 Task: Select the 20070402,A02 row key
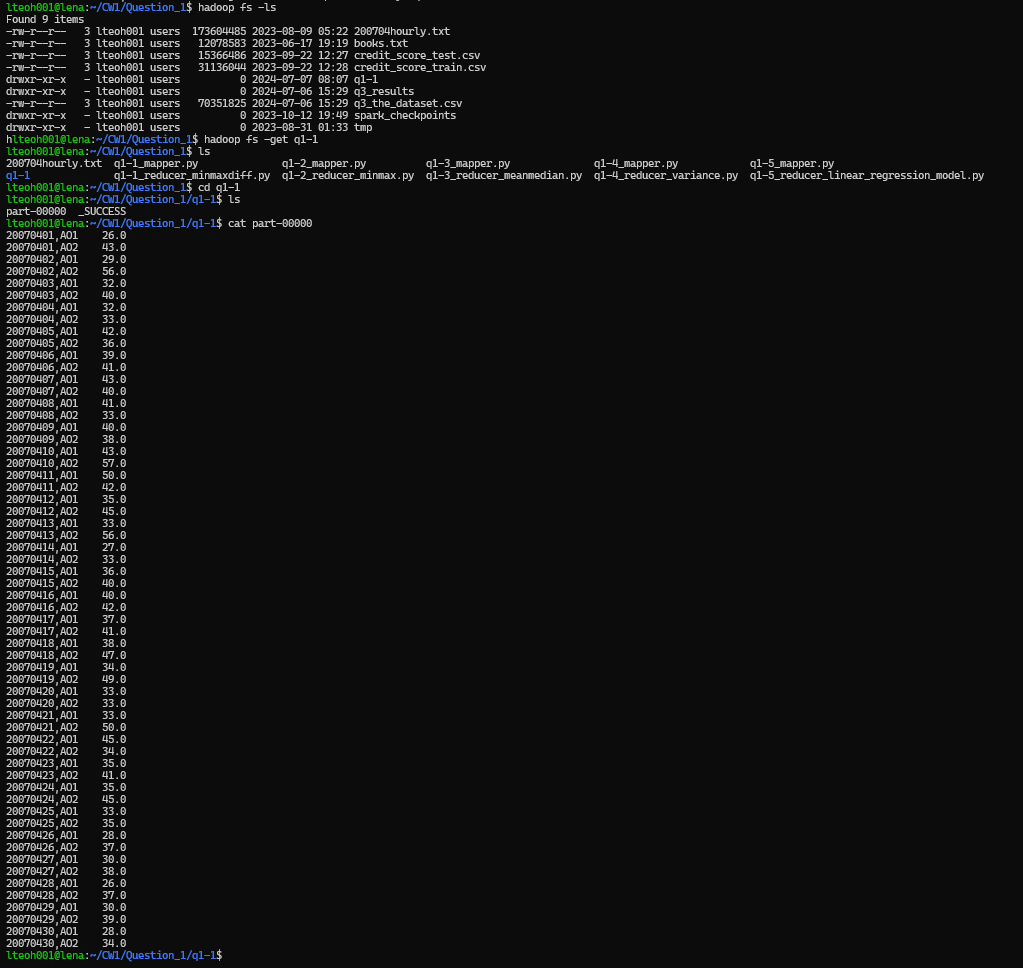pos(42,271)
